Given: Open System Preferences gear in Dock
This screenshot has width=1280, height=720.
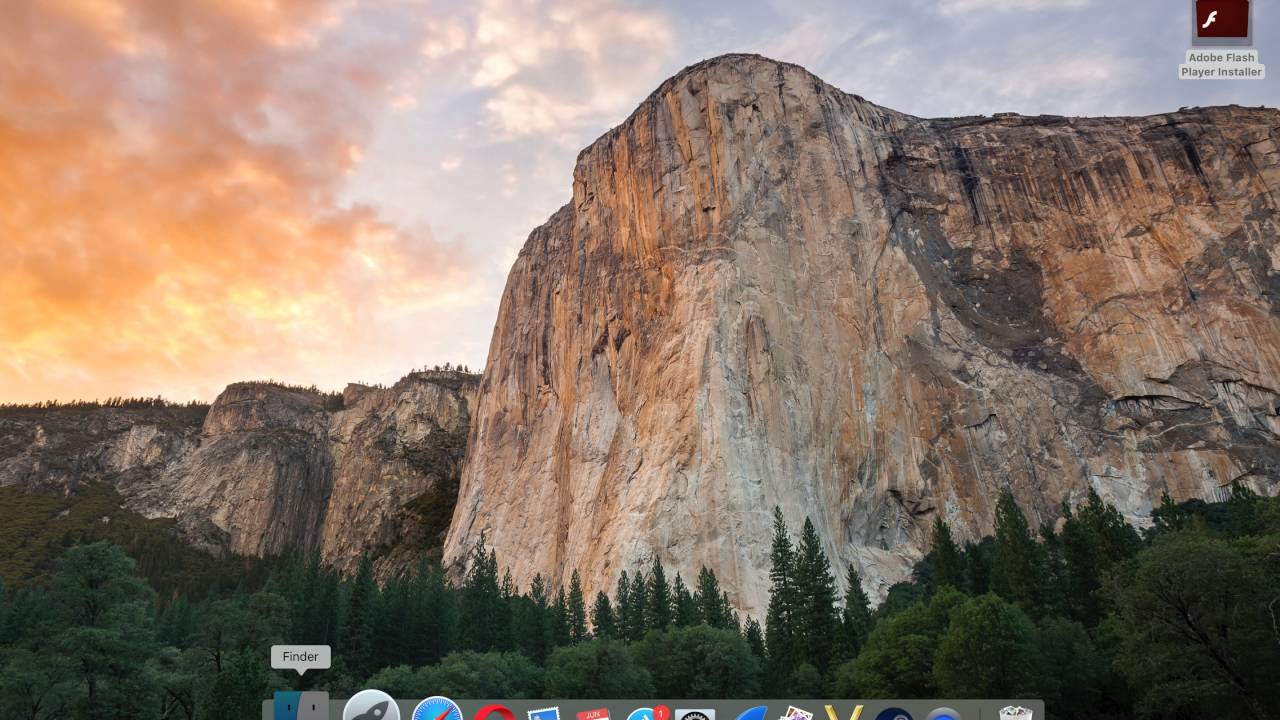Looking at the screenshot, I should (x=695, y=714).
